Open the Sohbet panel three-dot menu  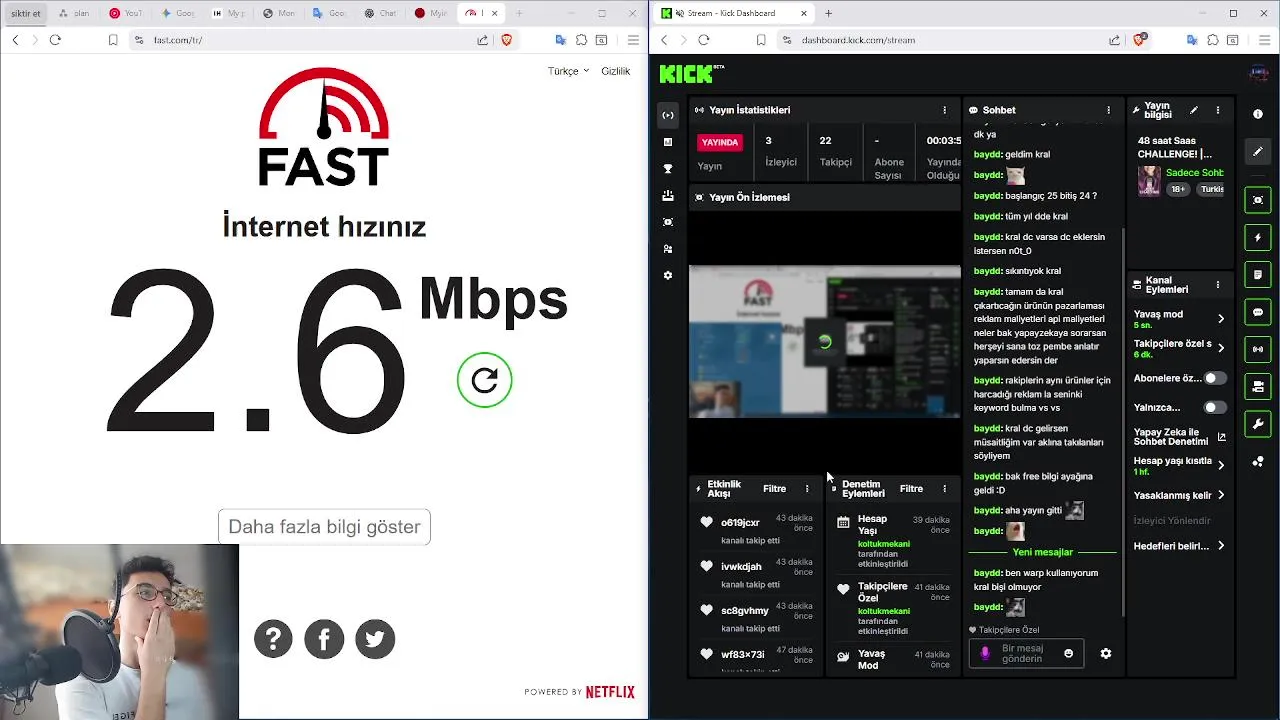point(1108,110)
